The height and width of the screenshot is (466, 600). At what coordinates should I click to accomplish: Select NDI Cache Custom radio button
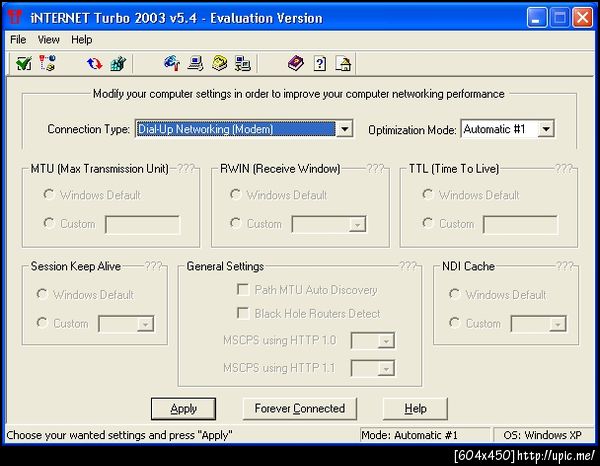tap(455, 323)
